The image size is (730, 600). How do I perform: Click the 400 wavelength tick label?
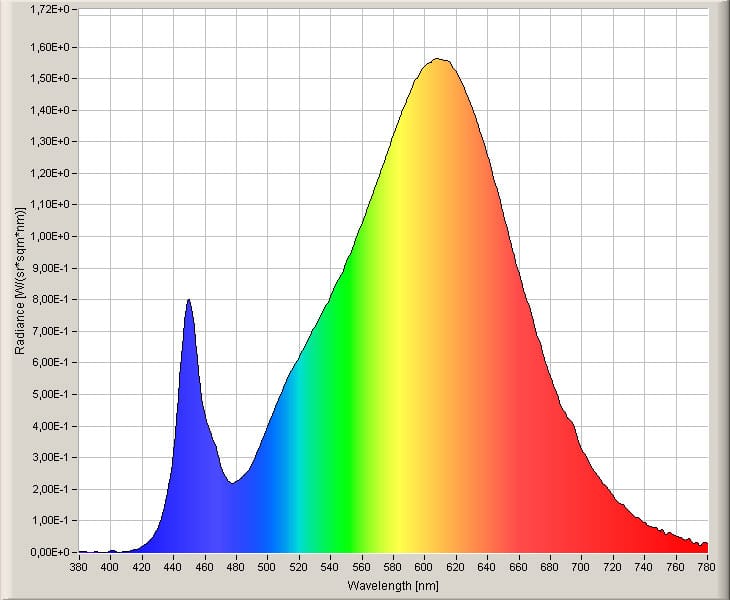coord(110,567)
